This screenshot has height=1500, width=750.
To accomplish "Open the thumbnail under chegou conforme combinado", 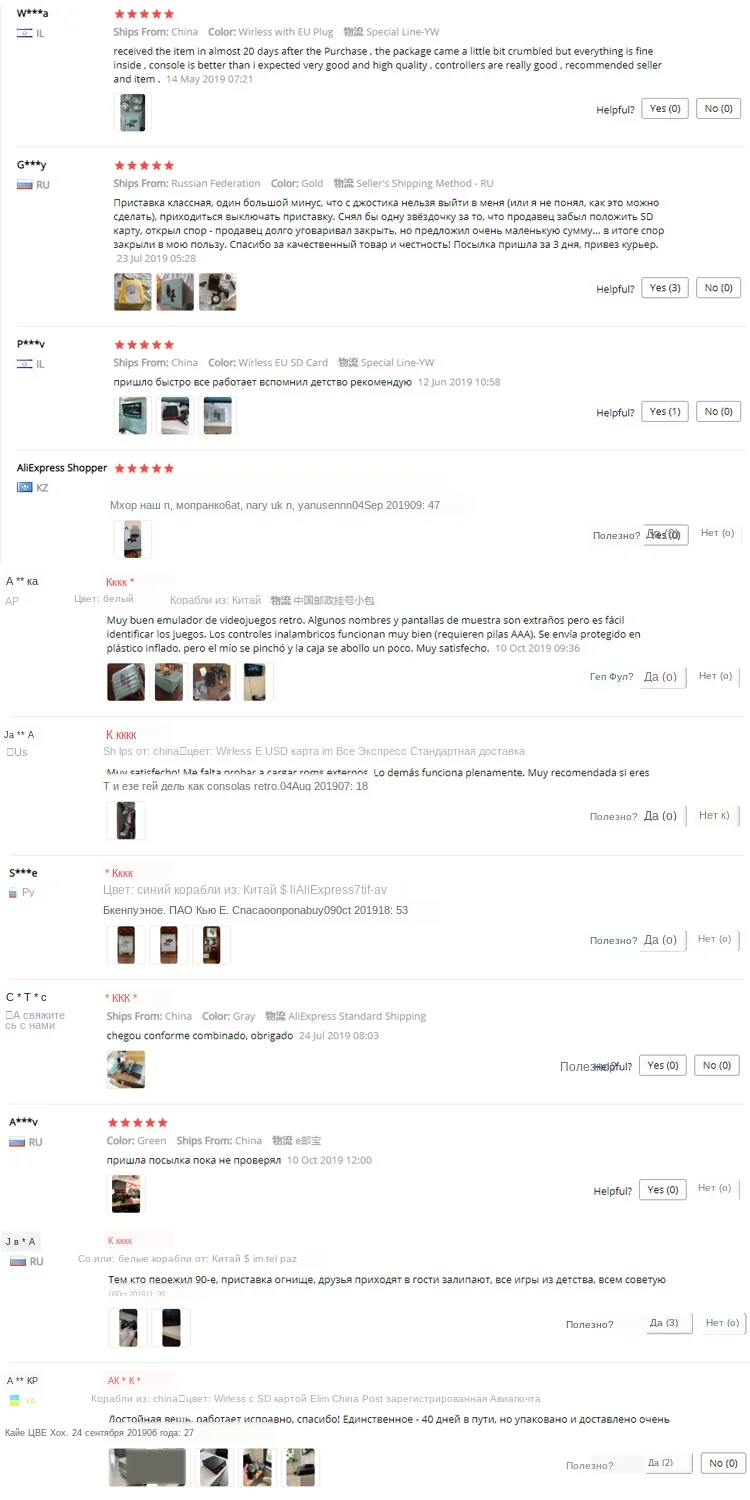I will (x=126, y=1069).
